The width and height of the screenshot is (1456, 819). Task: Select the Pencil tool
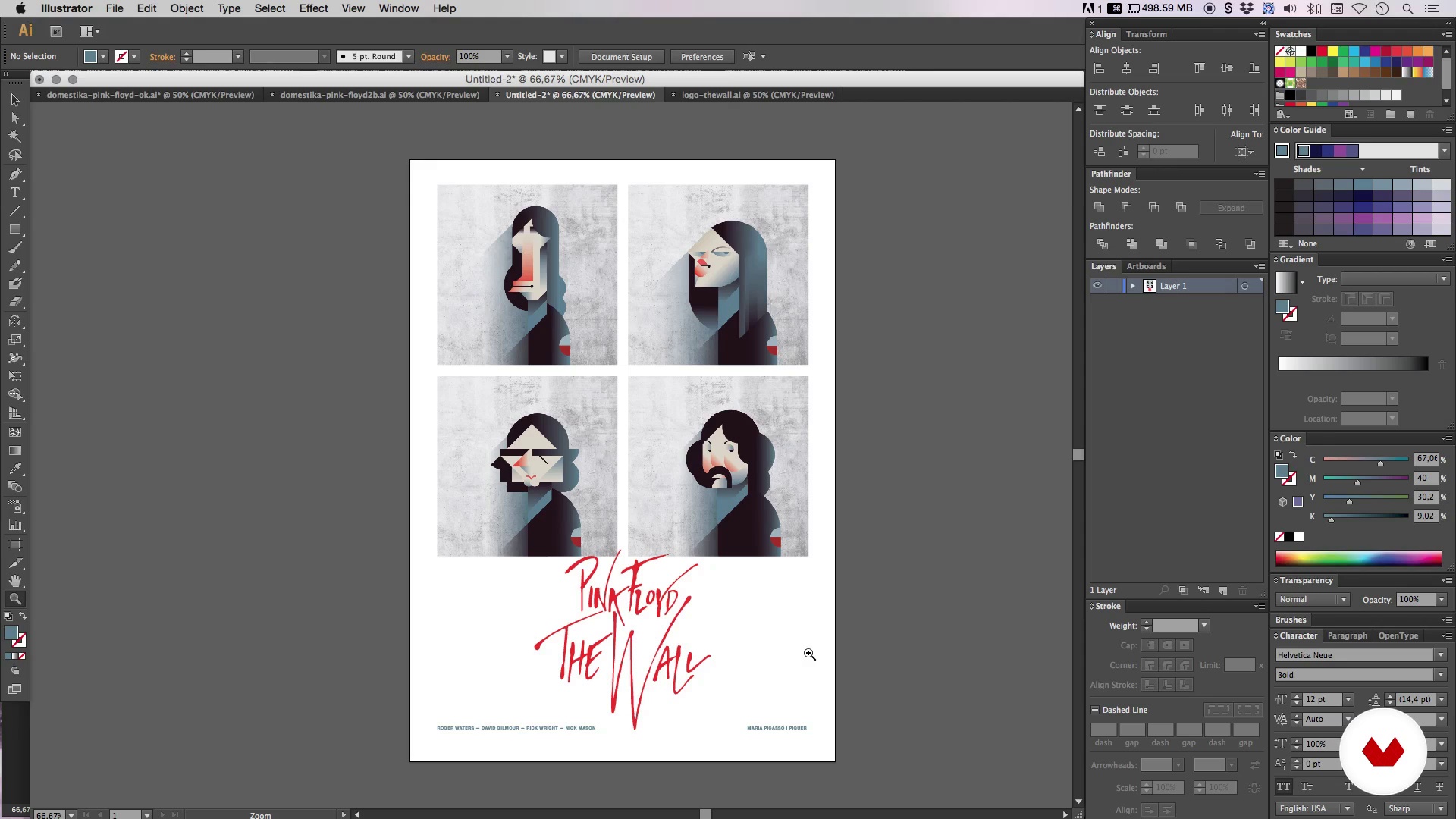click(14, 266)
